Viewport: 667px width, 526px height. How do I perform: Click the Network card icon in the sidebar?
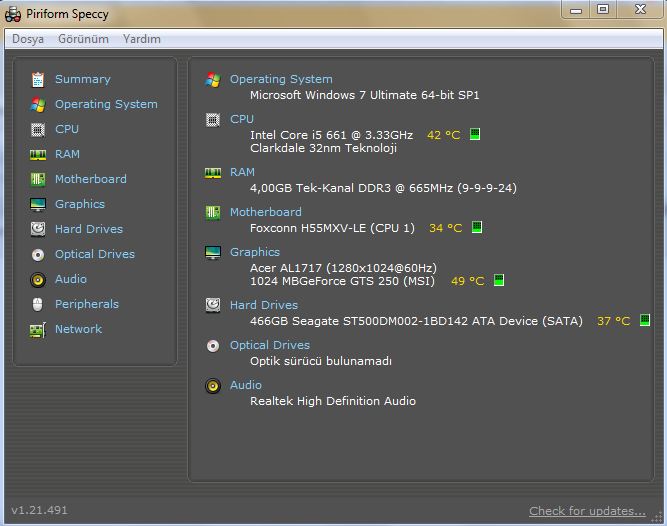click(x=38, y=330)
